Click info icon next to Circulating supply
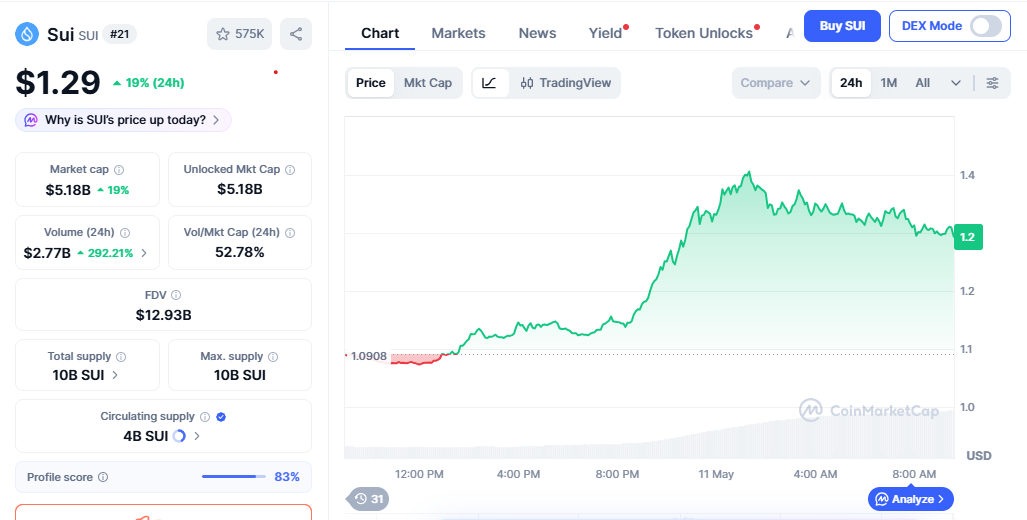Image resolution: width=1027 pixels, height=520 pixels. point(205,417)
